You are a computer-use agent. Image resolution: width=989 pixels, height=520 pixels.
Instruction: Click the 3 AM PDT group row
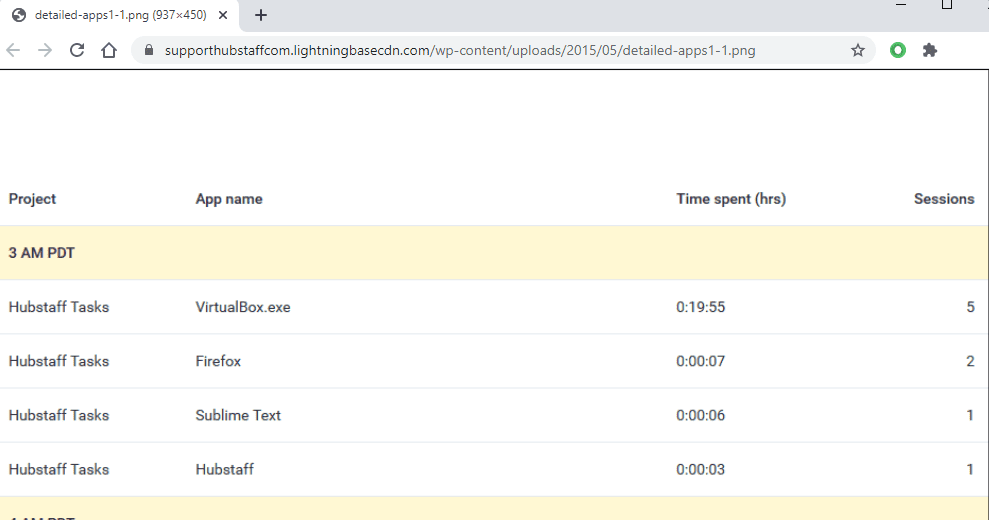pos(494,253)
